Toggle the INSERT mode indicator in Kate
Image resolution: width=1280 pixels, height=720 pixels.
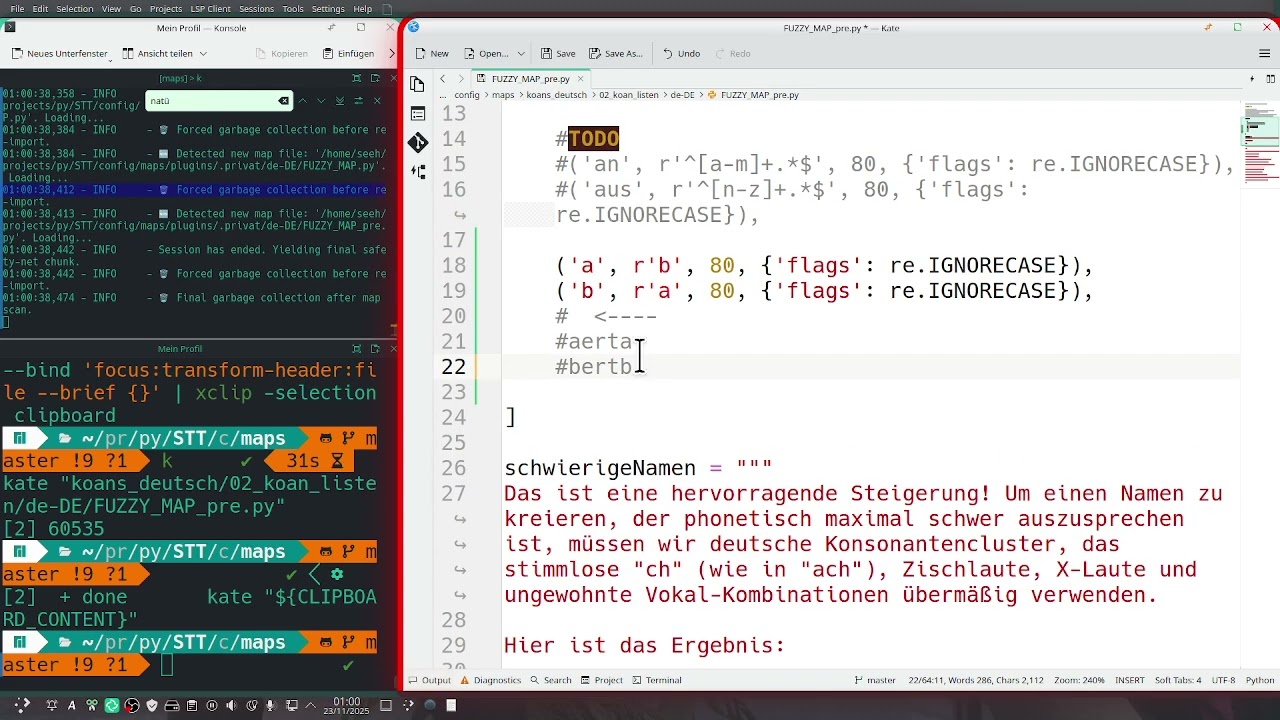(1129, 680)
